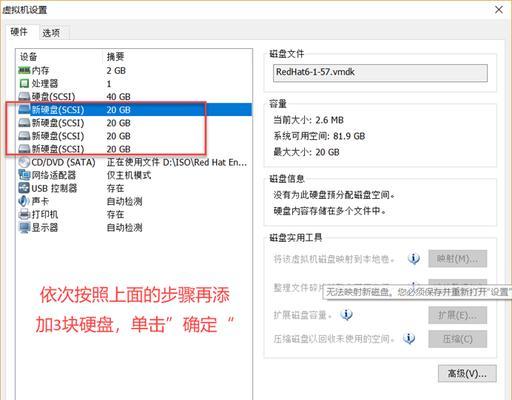Select the highlighted 新硬盘(SCSI) 20 GB row
512x400 pixels.
point(134,110)
